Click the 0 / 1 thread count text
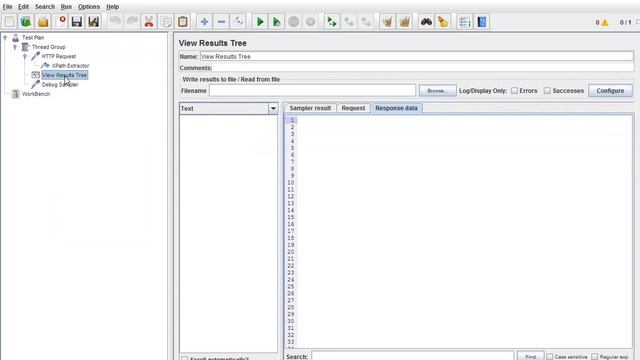 626,22
